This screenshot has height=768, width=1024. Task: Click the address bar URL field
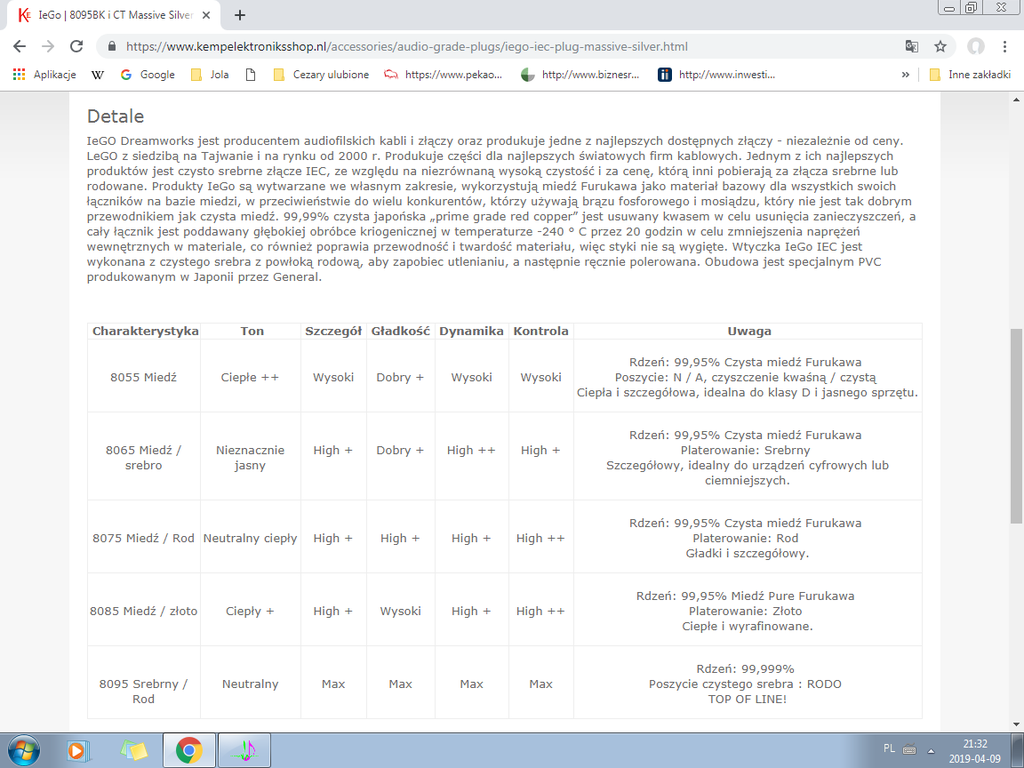pyautogui.click(x=406, y=46)
